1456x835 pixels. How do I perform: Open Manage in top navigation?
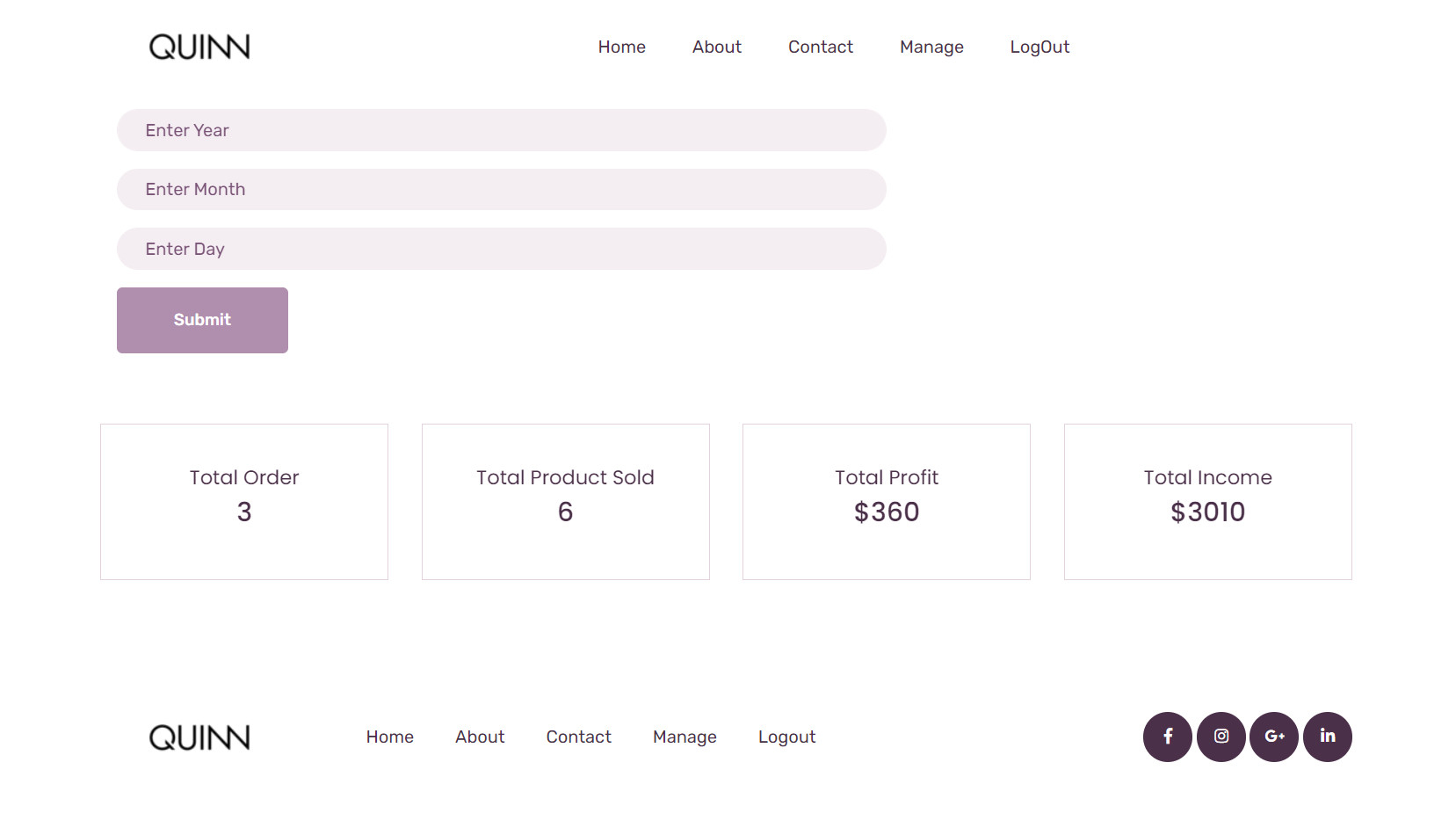point(931,47)
